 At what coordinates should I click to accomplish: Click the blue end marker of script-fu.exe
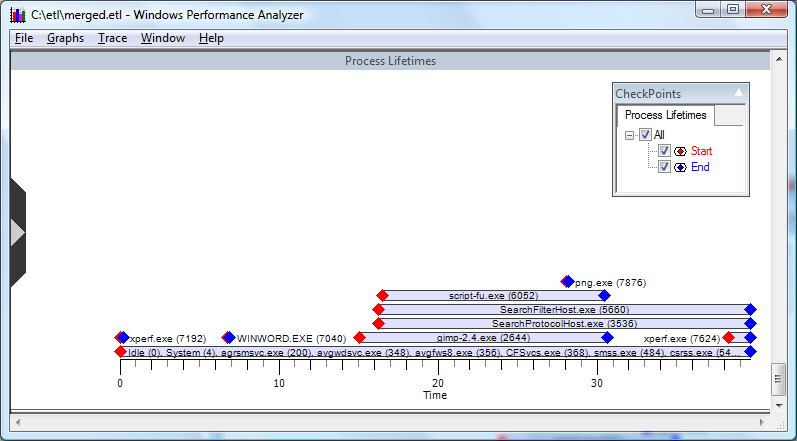point(604,296)
